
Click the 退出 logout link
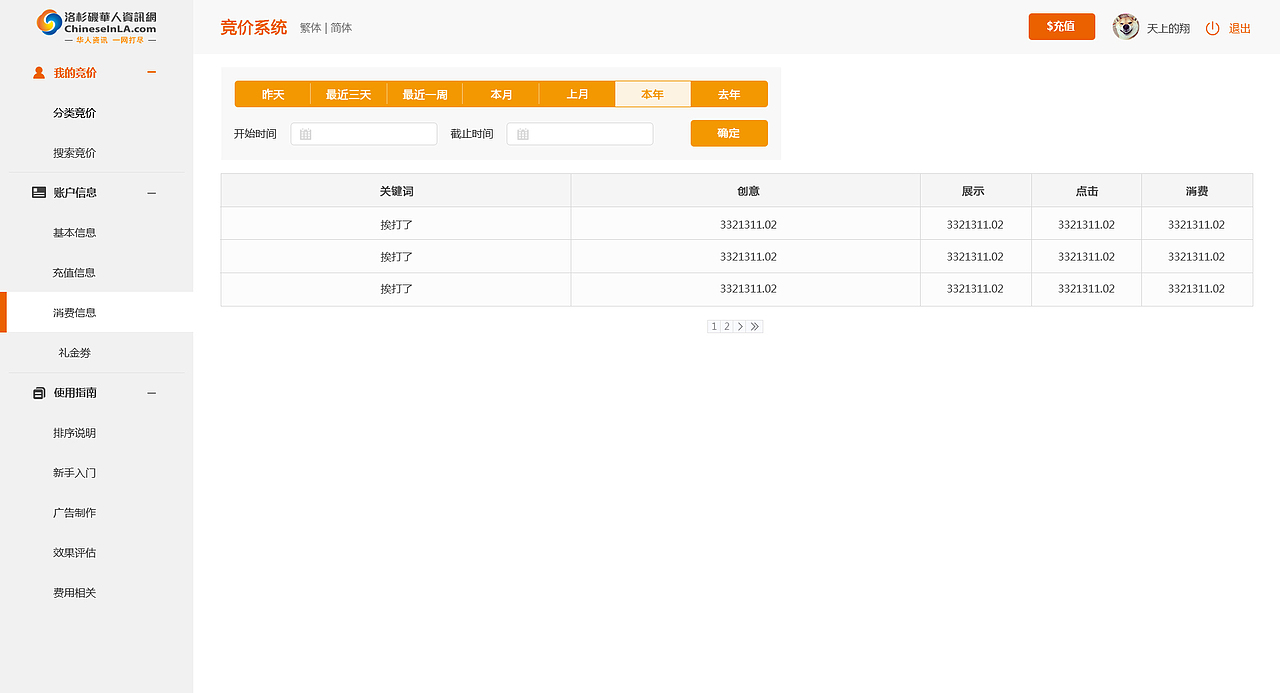[1240, 28]
